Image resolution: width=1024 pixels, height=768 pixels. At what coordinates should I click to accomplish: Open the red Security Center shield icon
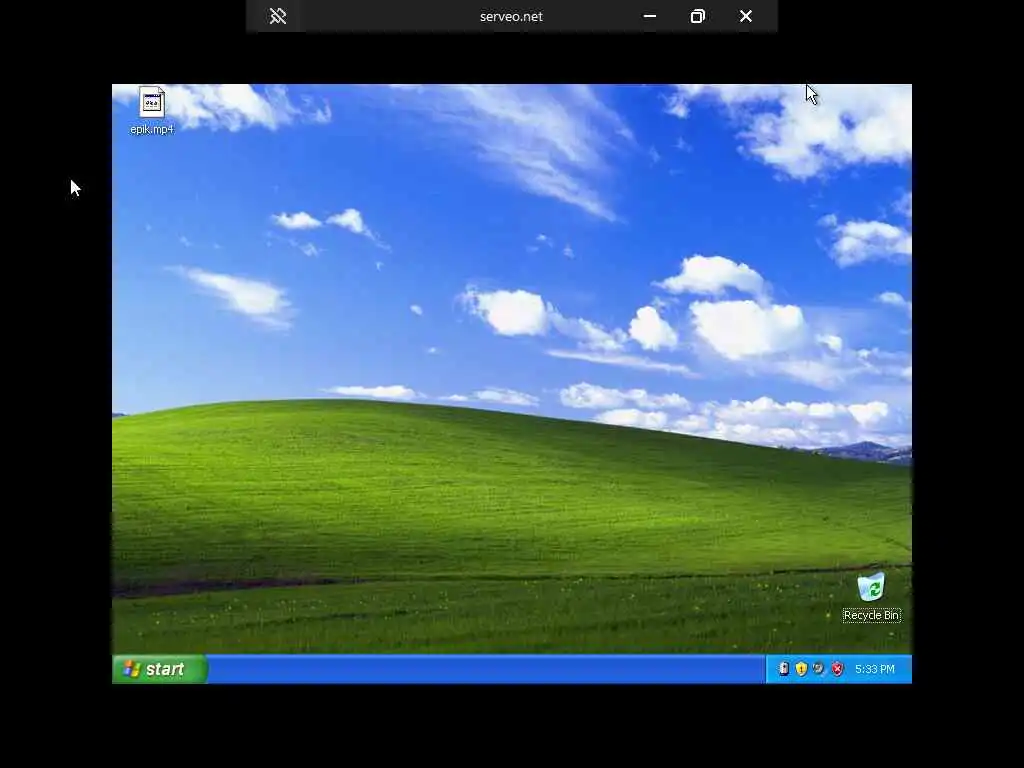(x=837, y=669)
